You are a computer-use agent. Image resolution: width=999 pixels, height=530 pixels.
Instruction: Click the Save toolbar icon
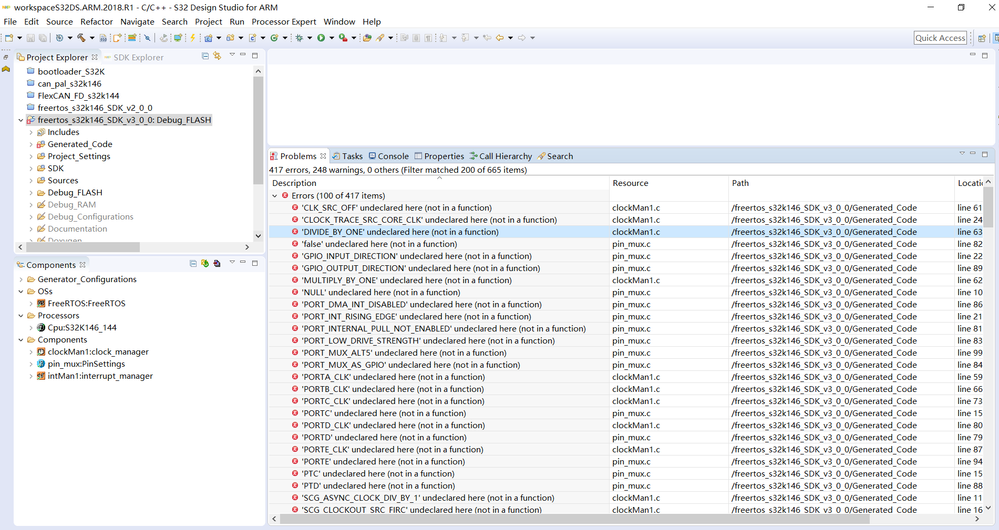pos(31,38)
